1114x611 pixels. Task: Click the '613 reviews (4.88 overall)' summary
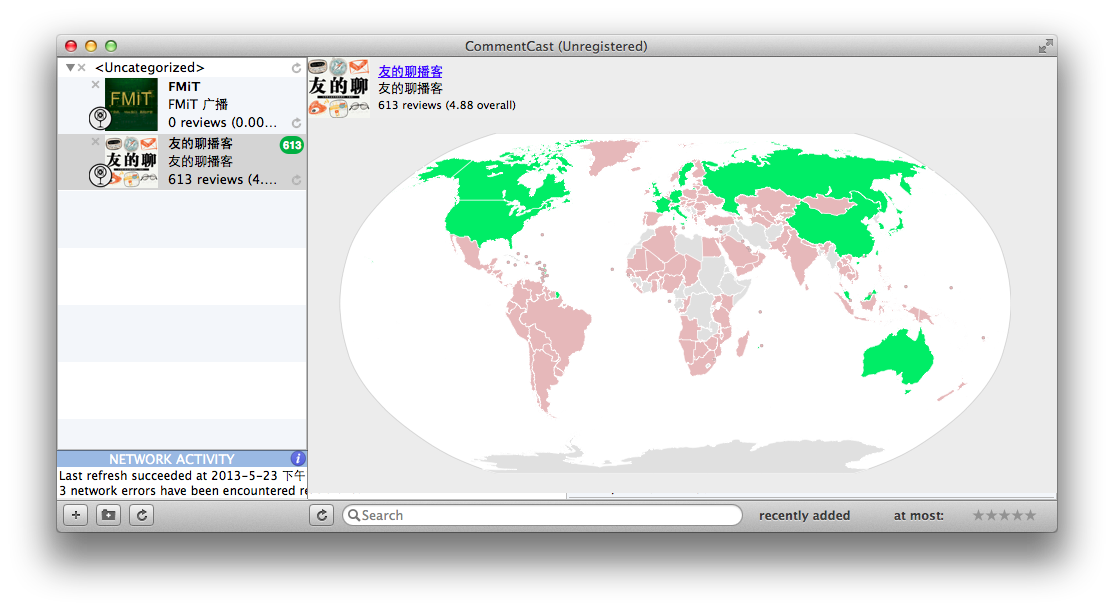click(x=447, y=105)
